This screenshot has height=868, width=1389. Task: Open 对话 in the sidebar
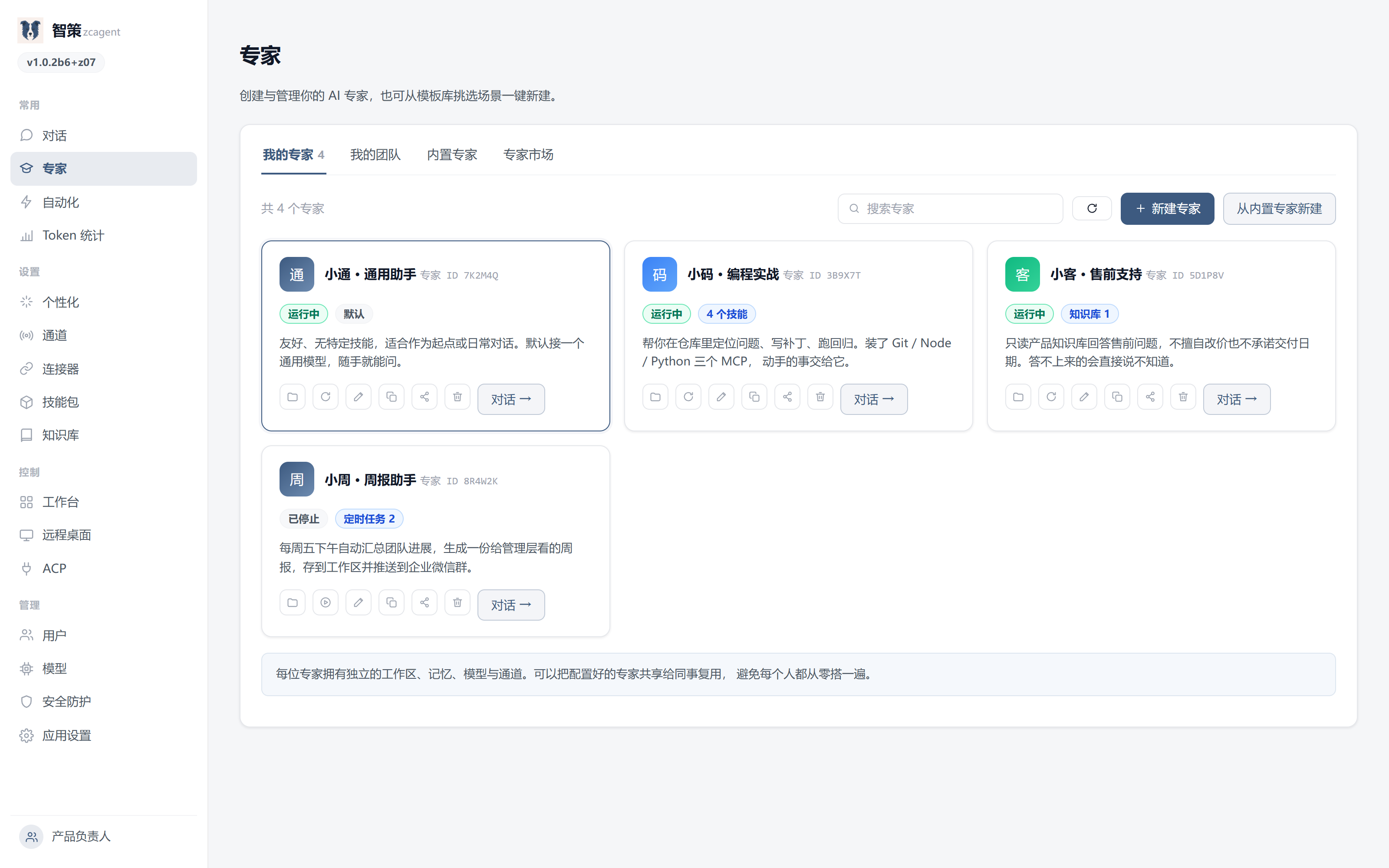[103, 135]
